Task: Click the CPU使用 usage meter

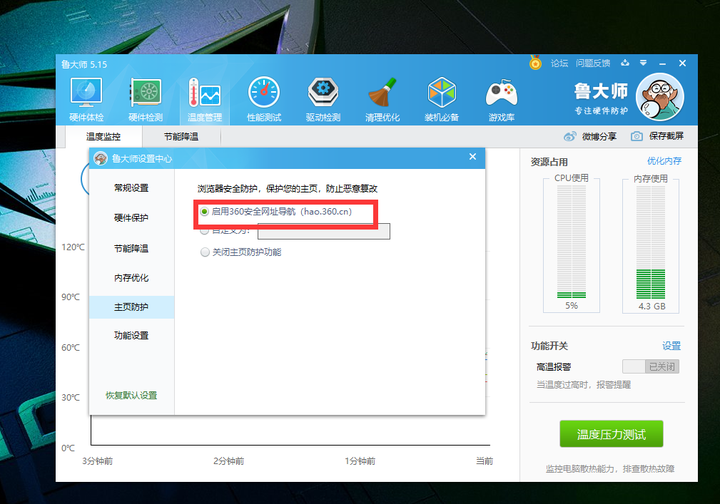Action: click(571, 243)
